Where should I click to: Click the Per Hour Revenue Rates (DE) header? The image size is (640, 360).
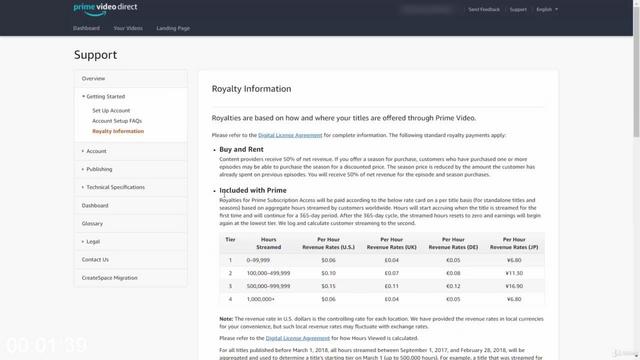[453, 243]
